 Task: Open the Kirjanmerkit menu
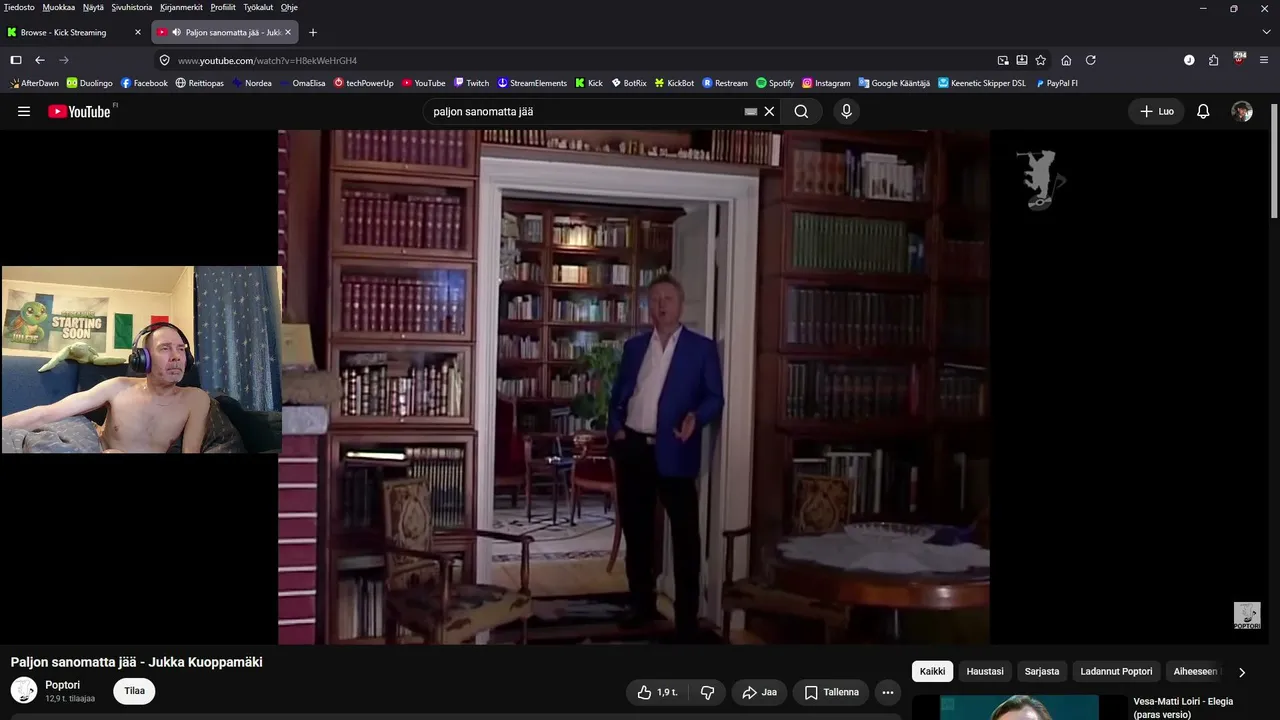182,7
